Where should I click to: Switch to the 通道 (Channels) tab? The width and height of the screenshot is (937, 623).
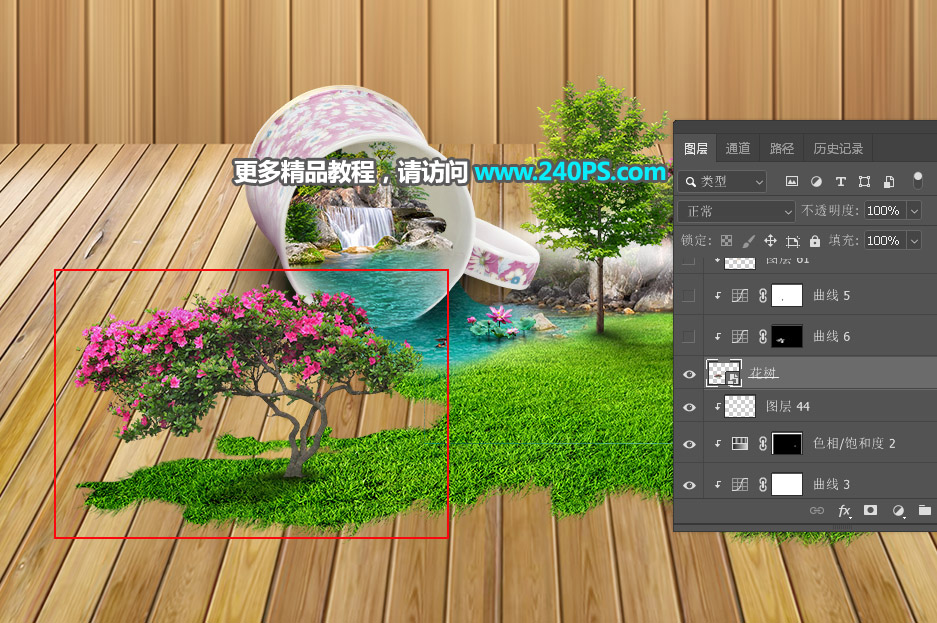[737, 149]
